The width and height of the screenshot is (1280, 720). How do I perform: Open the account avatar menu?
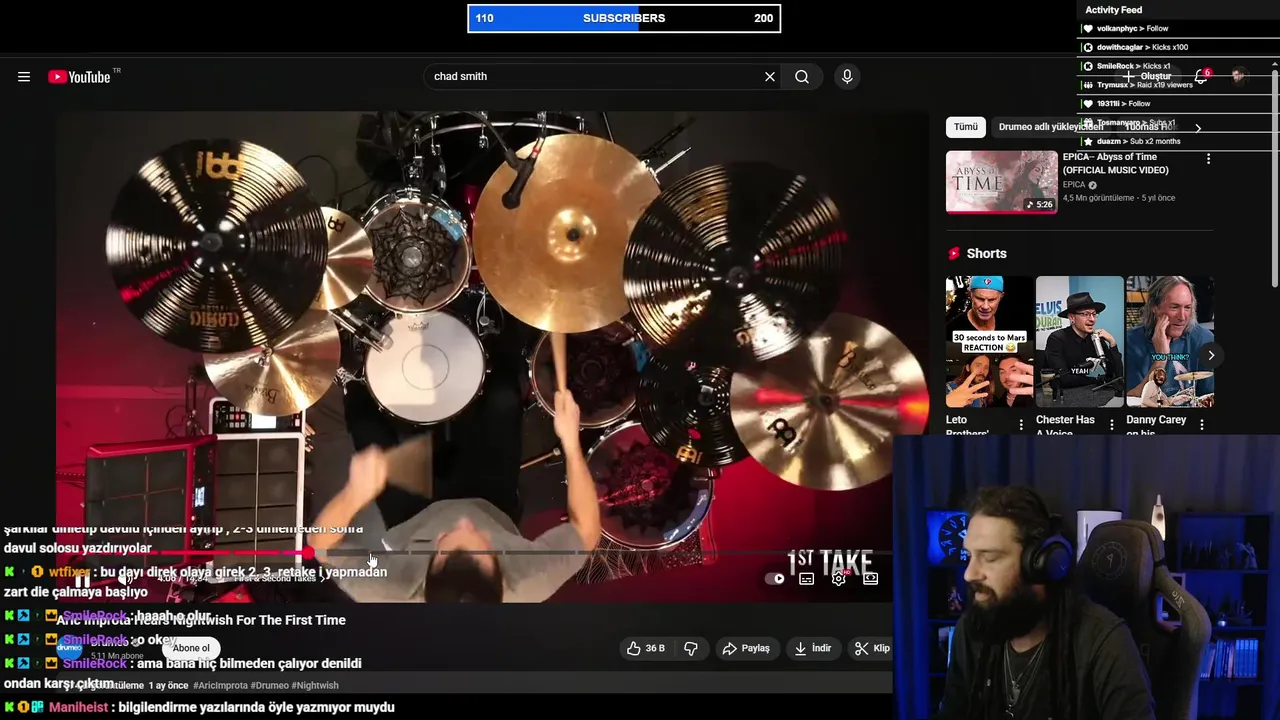(1239, 77)
